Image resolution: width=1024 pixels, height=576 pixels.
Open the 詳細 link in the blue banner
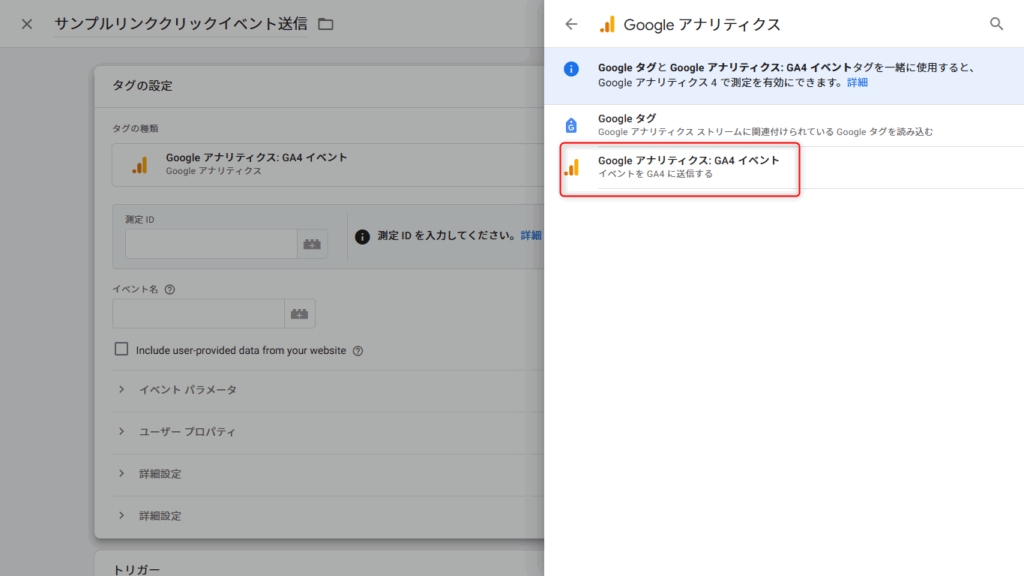pyautogui.click(x=857, y=83)
